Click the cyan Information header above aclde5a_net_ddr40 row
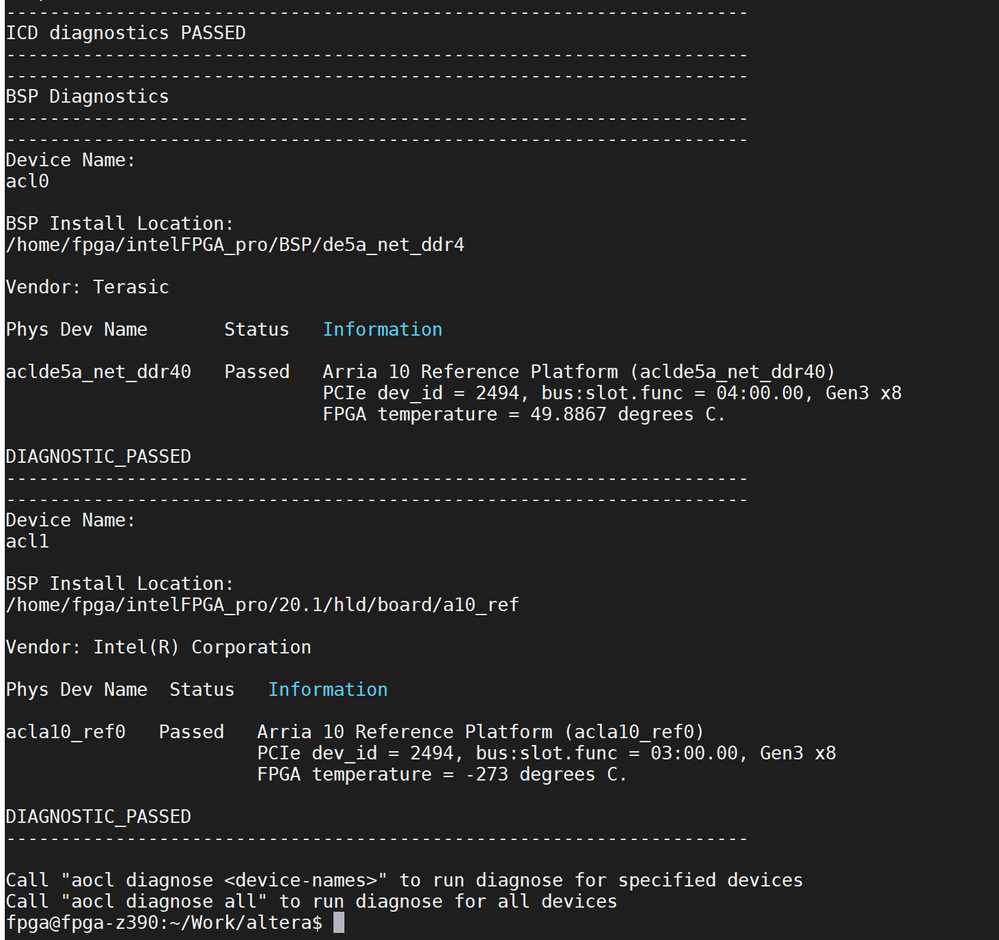The image size is (999, 940). (x=382, y=330)
